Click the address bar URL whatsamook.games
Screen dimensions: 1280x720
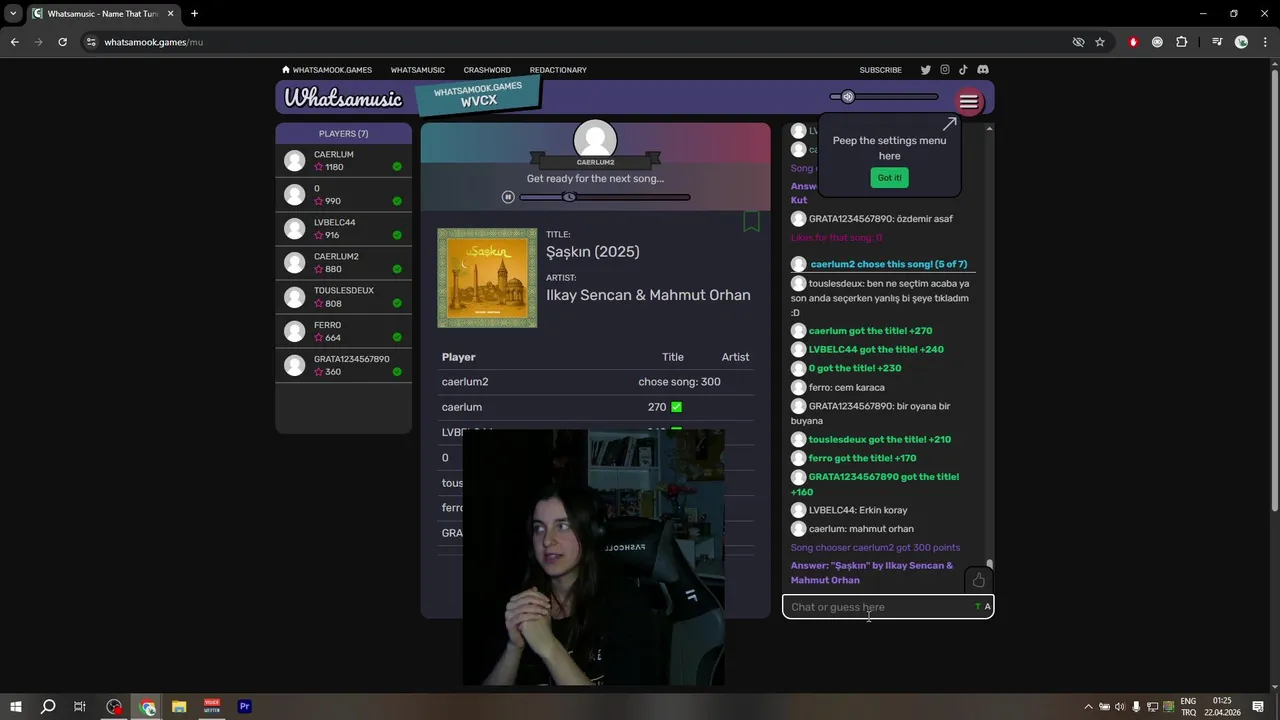click(x=153, y=42)
